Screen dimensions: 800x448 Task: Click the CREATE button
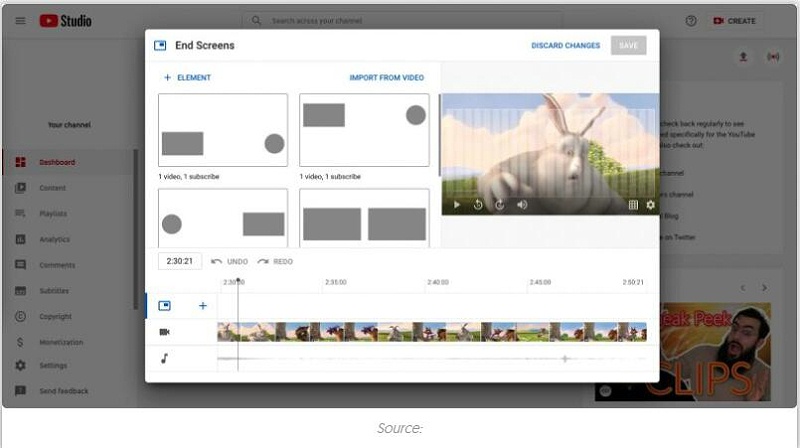tap(734, 21)
